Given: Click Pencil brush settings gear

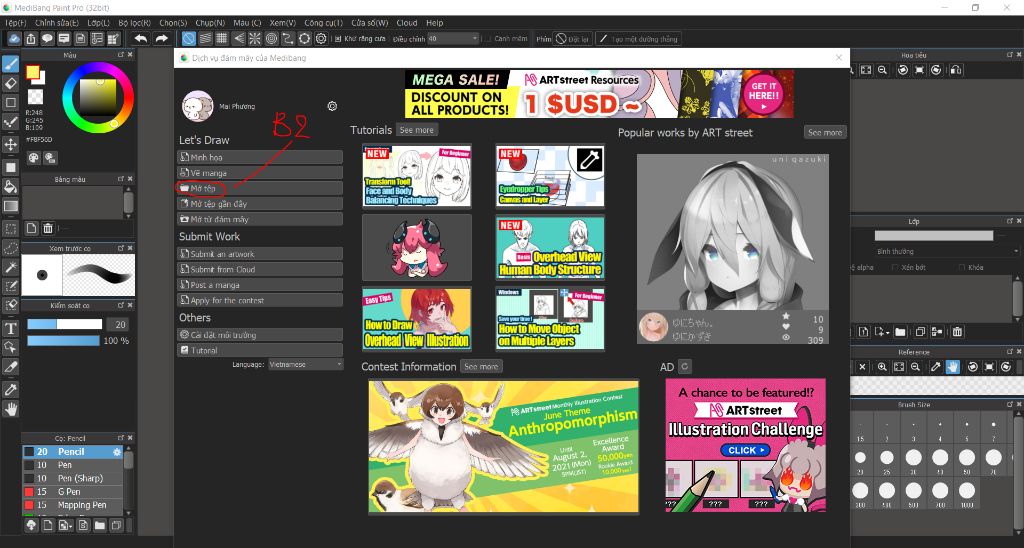Looking at the screenshot, I should pos(117,452).
